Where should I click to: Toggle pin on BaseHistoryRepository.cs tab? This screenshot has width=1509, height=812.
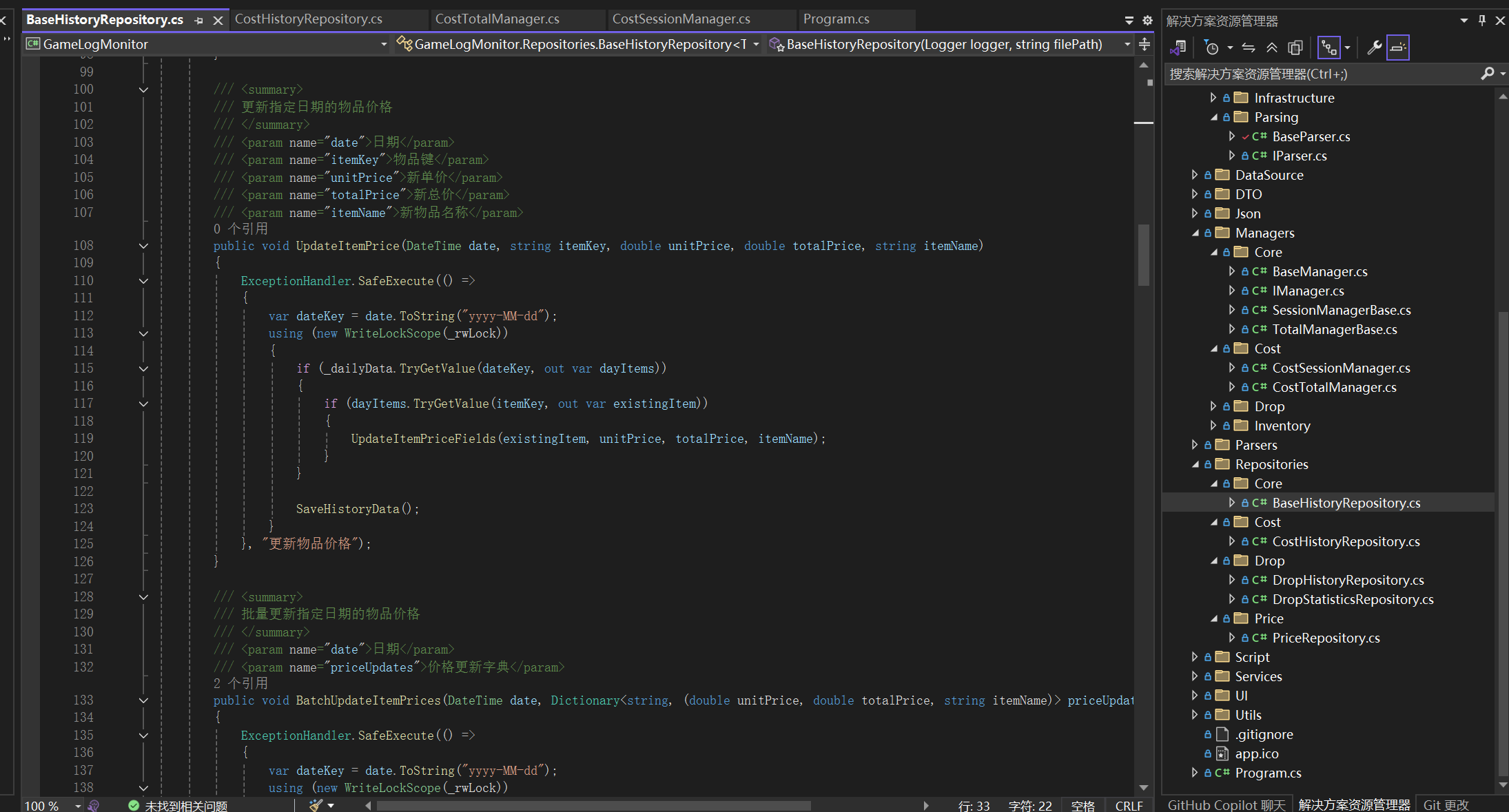(x=199, y=21)
